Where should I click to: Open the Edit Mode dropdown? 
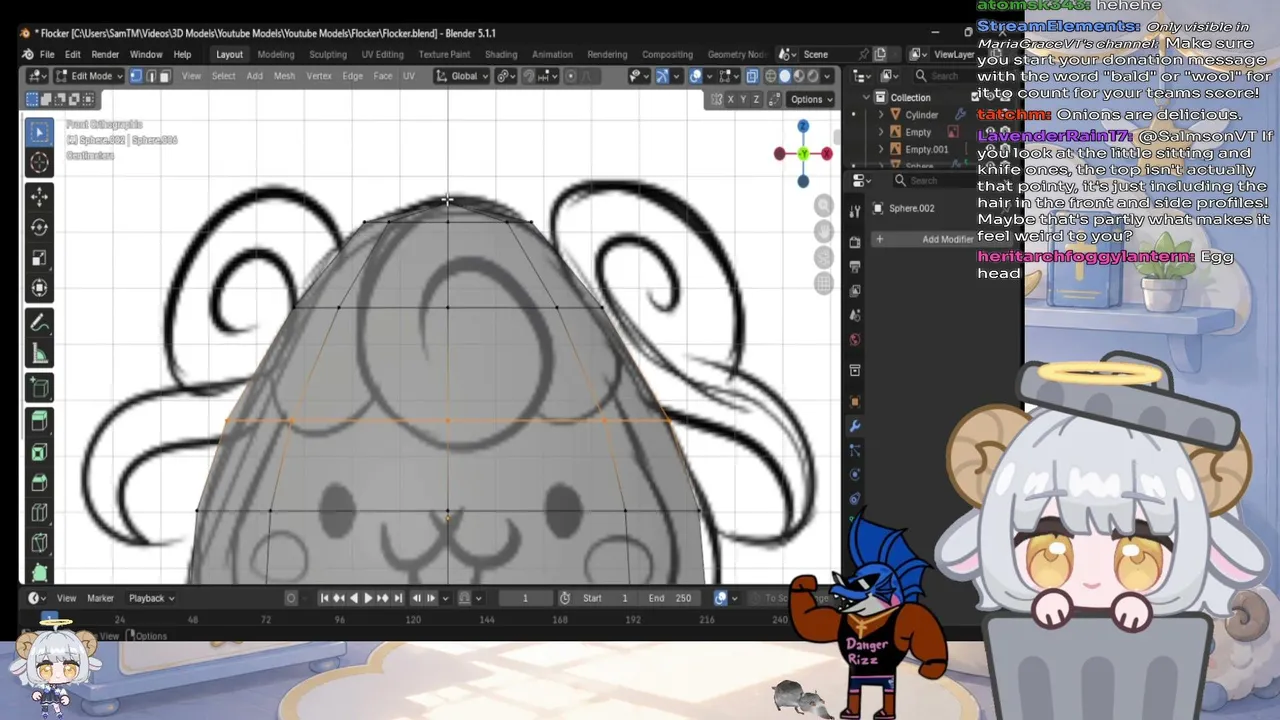[x=88, y=76]
